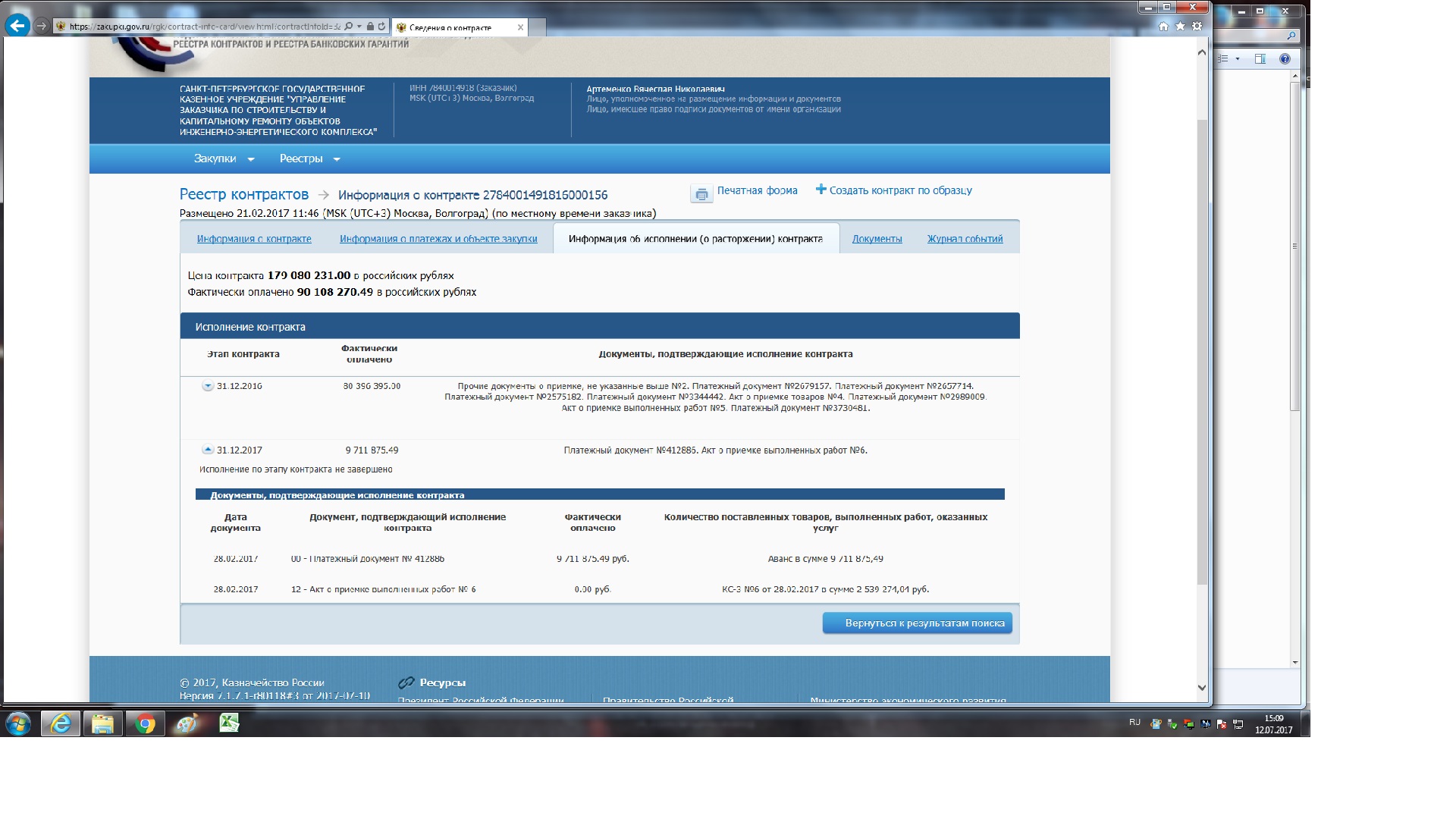Click the printer icon for print form
Viewport: 1456px width, 819px height.
click(701, 194)
